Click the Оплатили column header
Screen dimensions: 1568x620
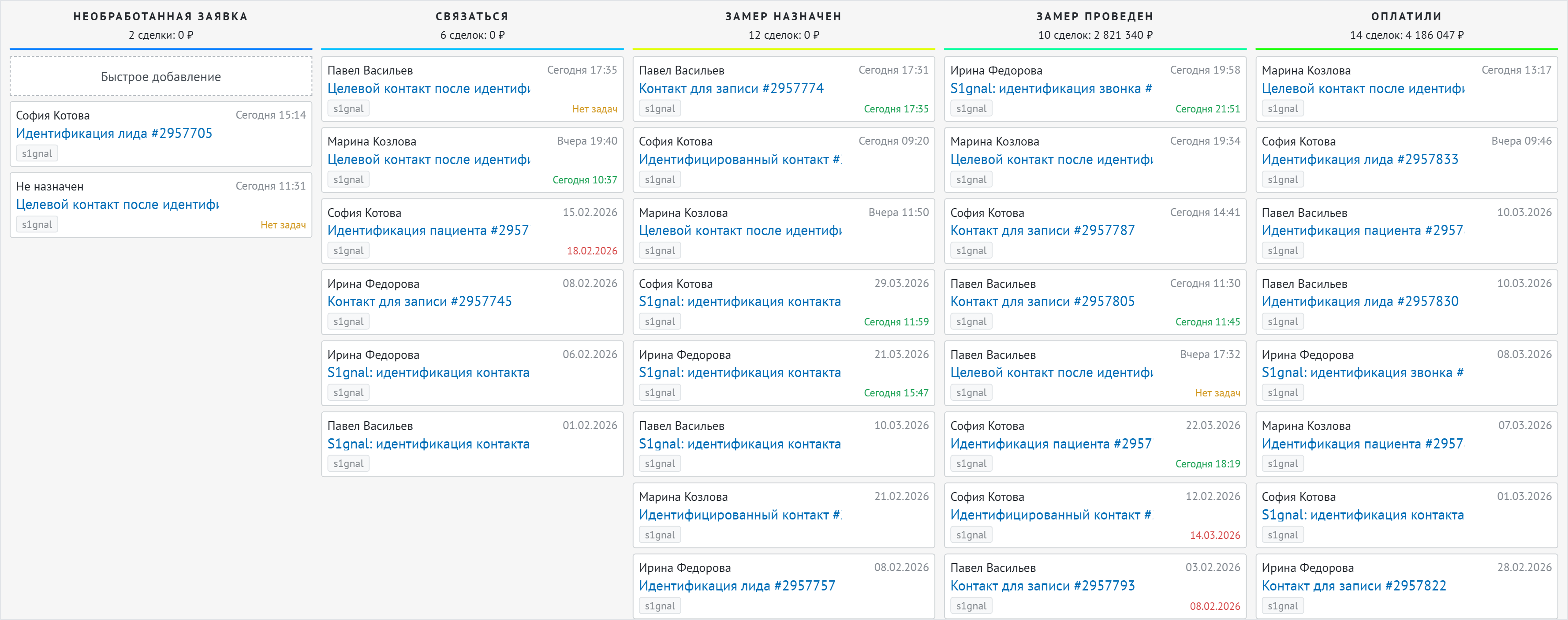point(1406,16)
